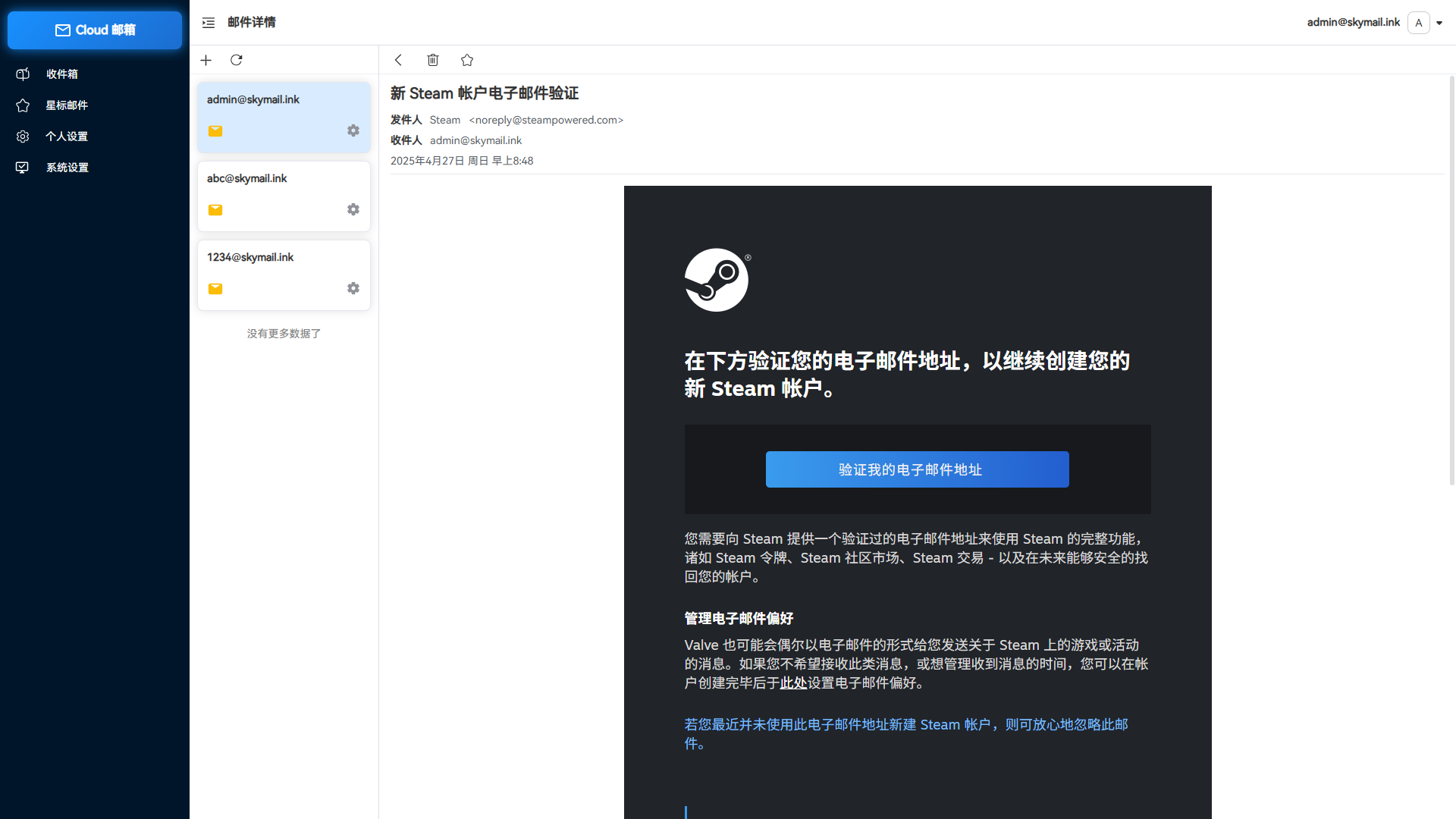Screen dimensions: 1456x819
Task: Expand the account dropdown arrow in header
Action: [1439, 23]
